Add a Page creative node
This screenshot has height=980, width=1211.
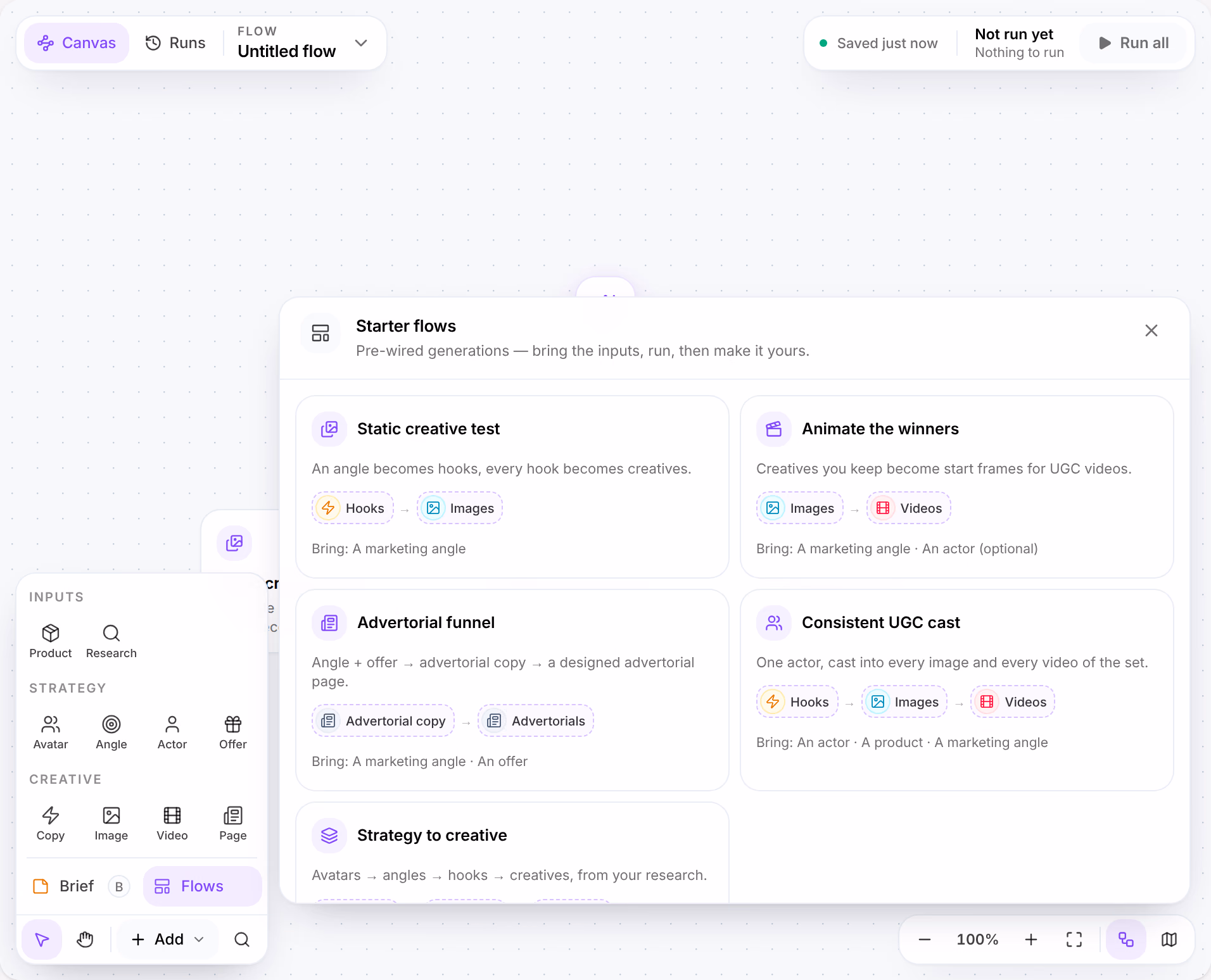[233, 823]
